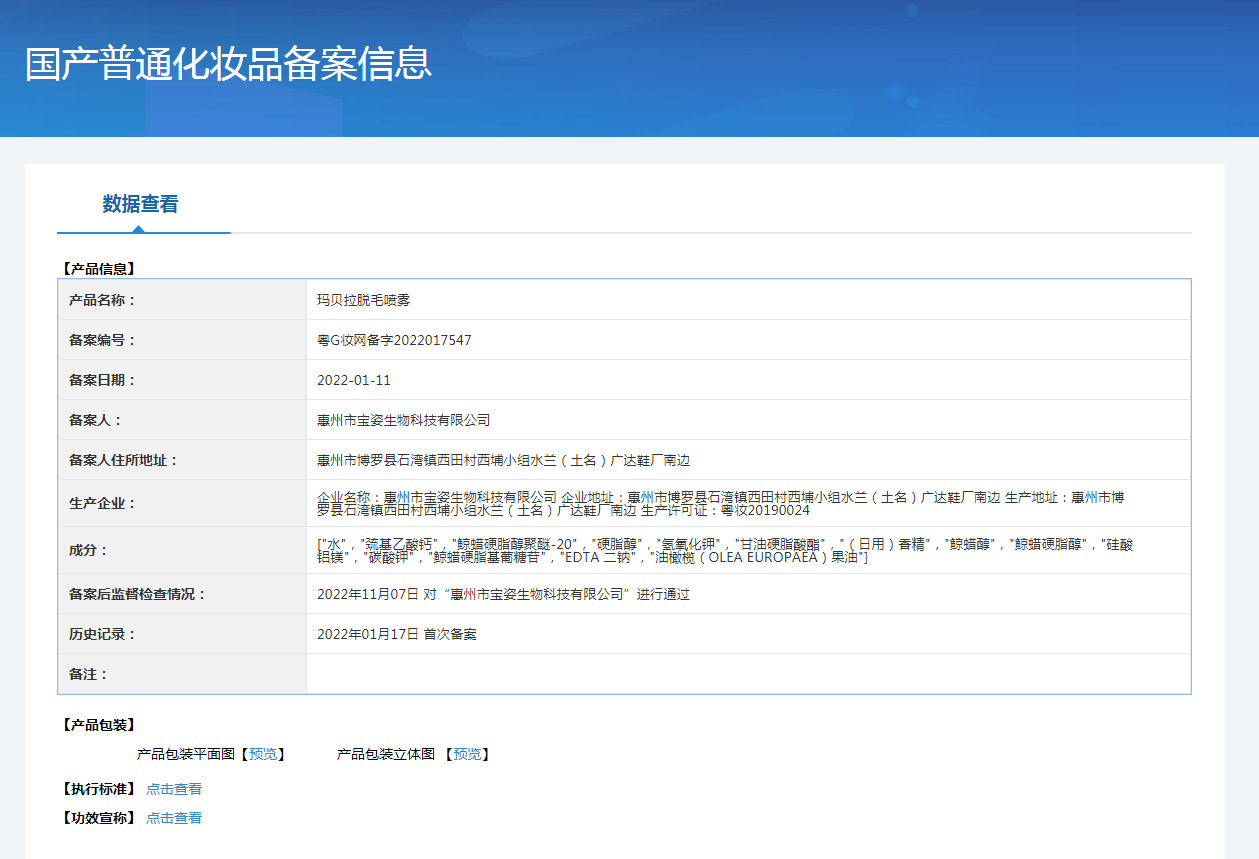Click 惠州市宝姿生物科技有限公司 in the 备案人 row

[403, 420]
